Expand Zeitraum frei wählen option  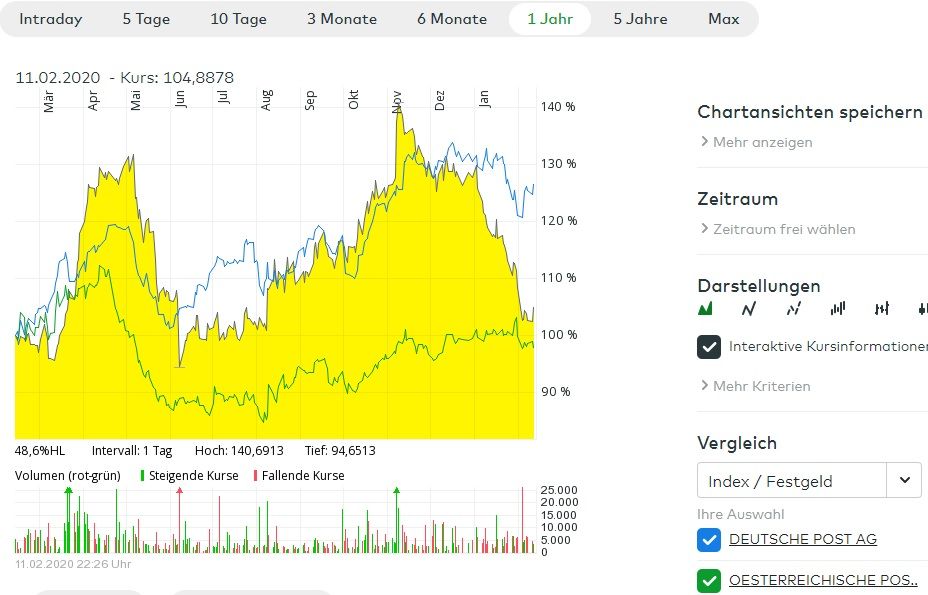click(783, 229)
